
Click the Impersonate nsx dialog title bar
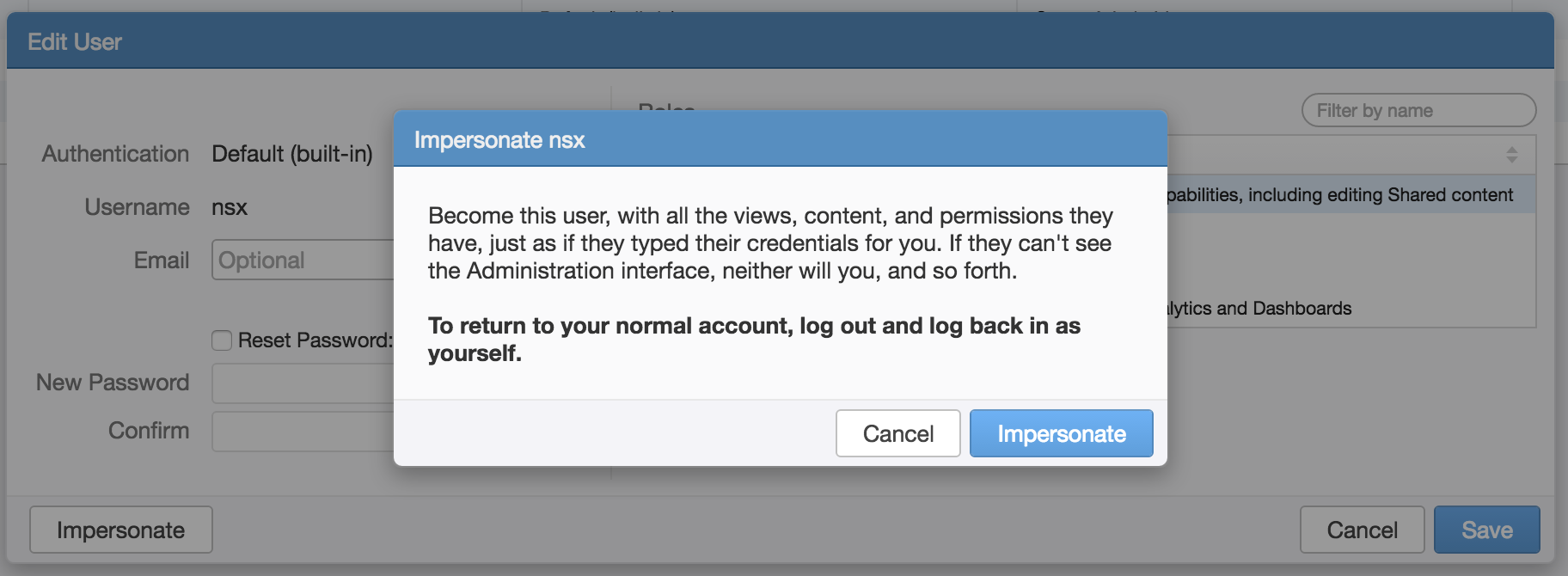(780, 139)
